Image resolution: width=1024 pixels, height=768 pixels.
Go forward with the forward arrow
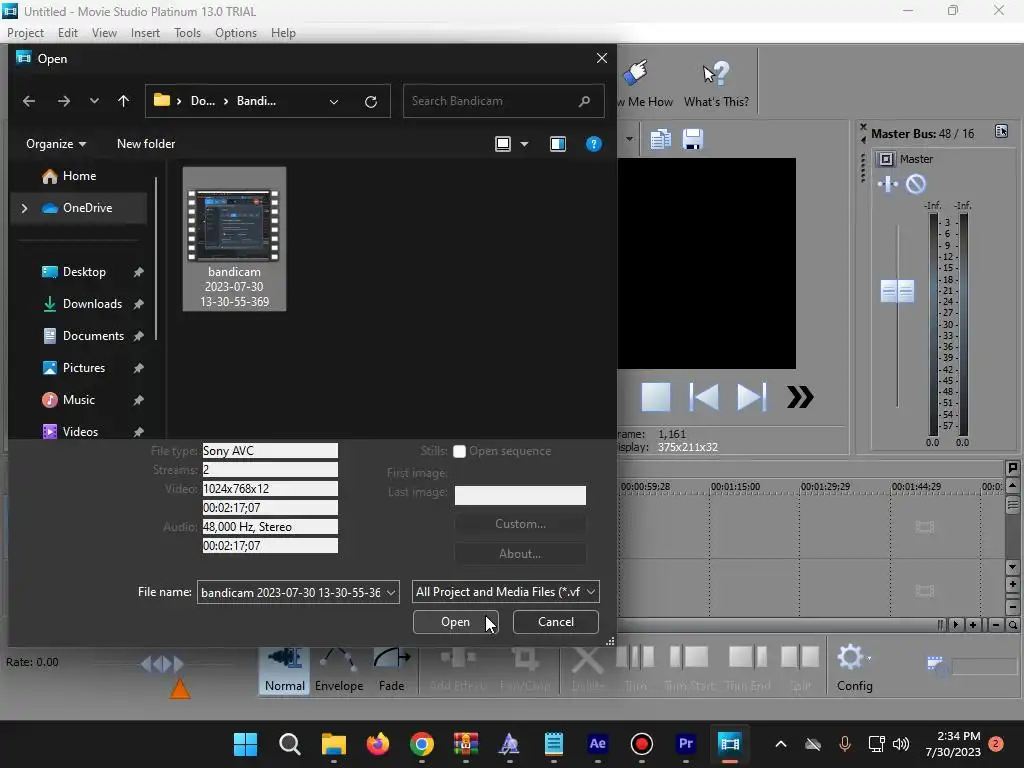pos(63,101)
